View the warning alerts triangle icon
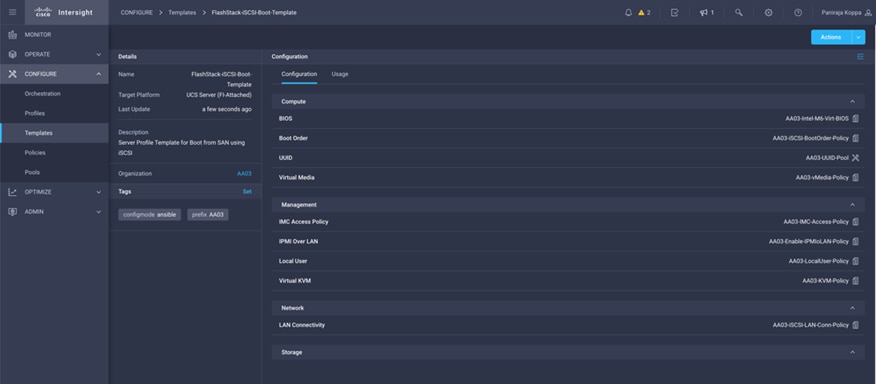The width and height of the screenshot is (876, 384). (641, 12)
